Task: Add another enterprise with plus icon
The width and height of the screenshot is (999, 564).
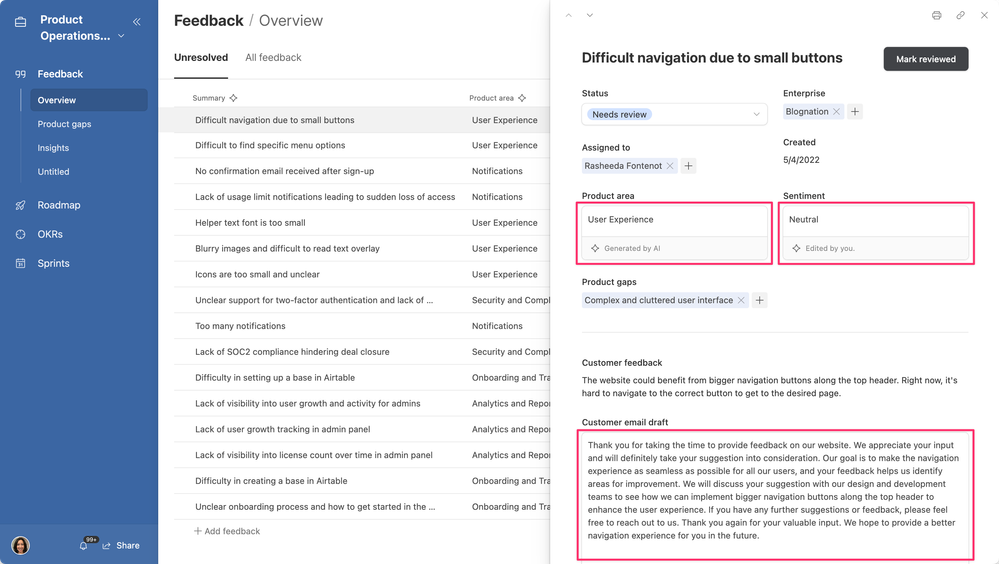Action: point(855,112)
